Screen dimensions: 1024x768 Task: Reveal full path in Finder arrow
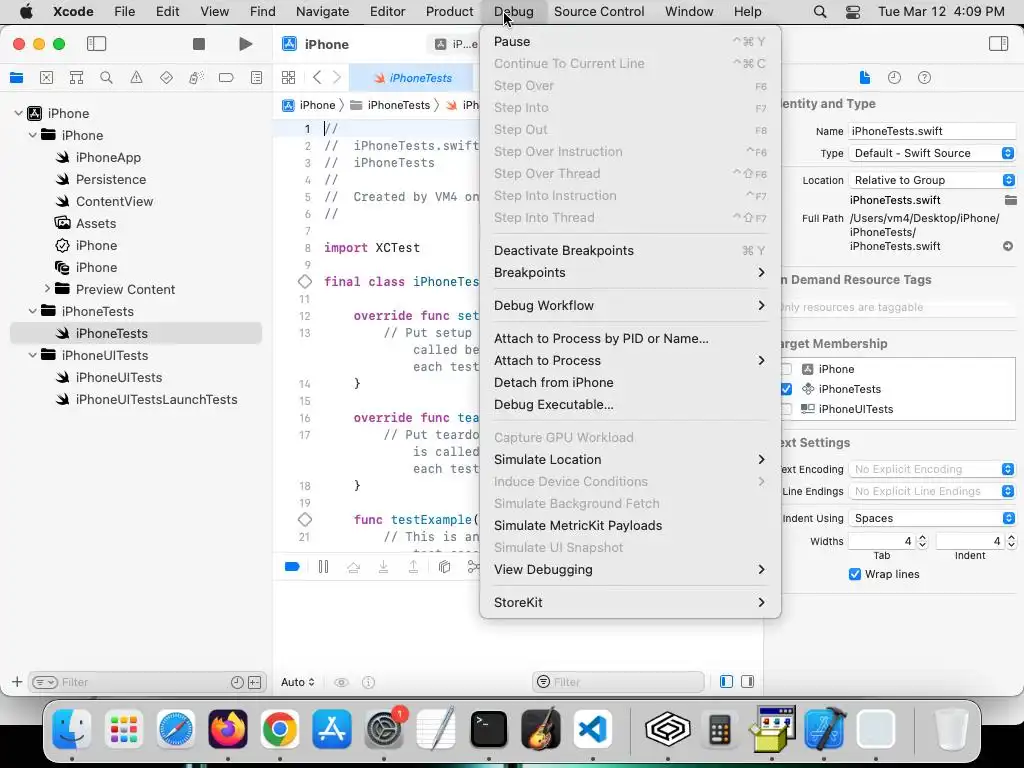[1008, 246]
